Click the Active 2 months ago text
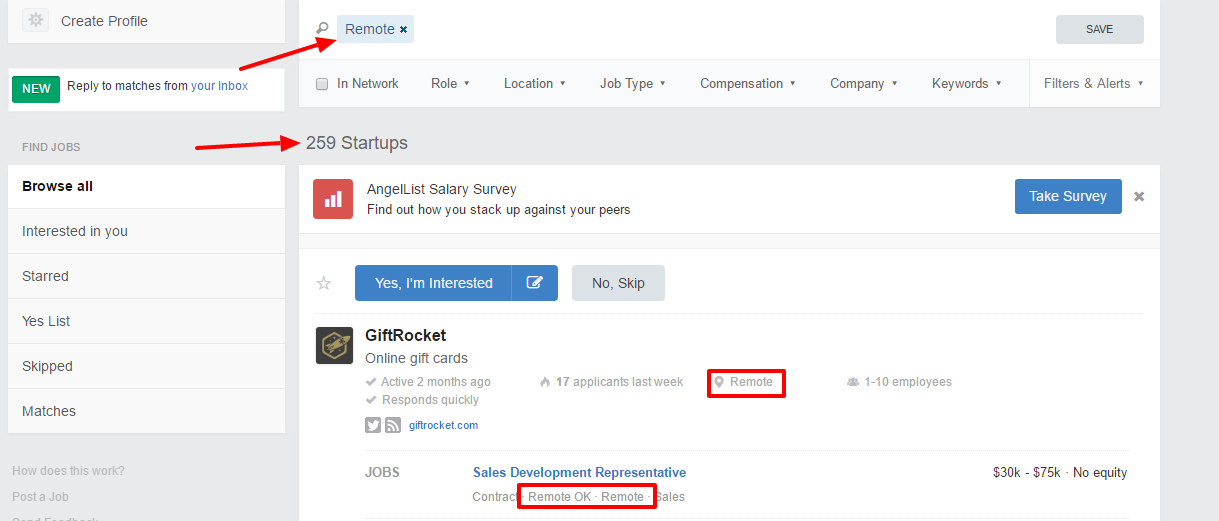 coord(436,382)
